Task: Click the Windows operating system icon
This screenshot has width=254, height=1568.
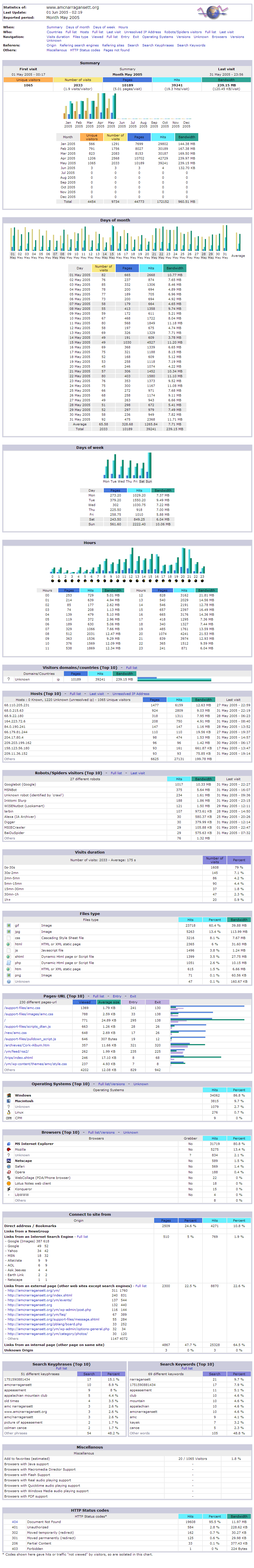Action: click(8, 1095)
